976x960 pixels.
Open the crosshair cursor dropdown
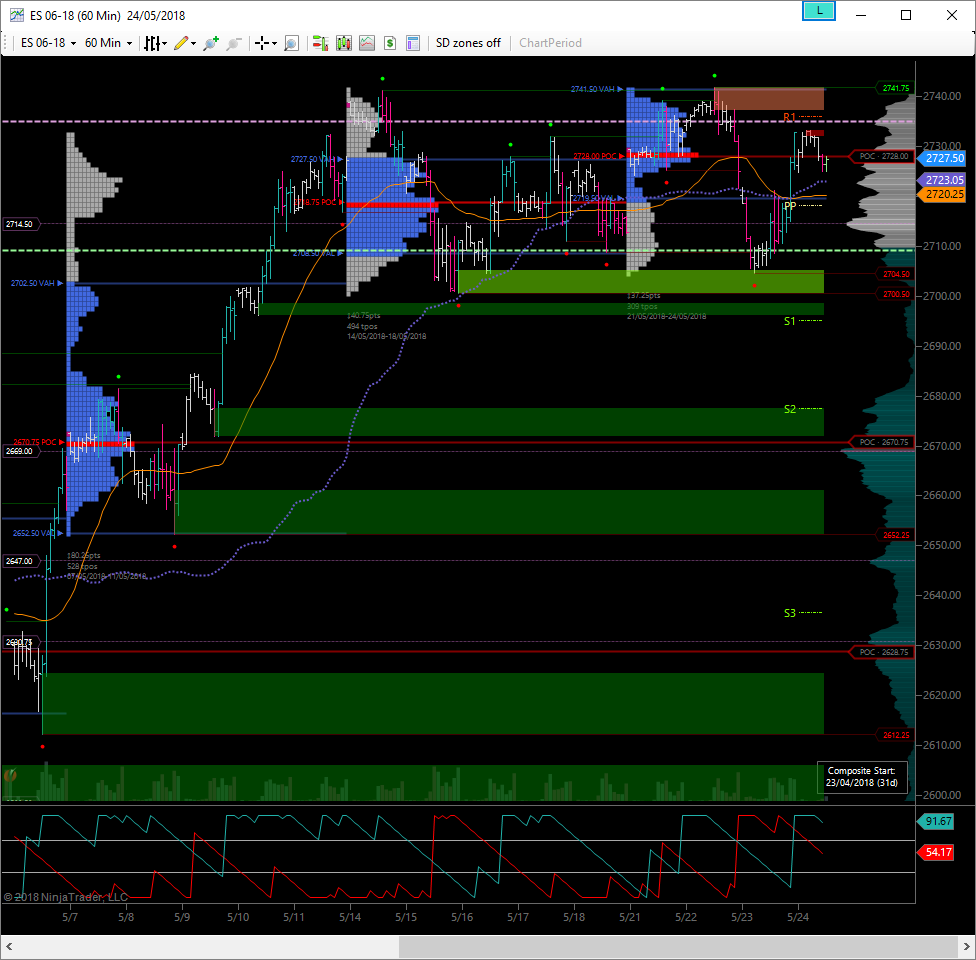(x=265, y=43)
